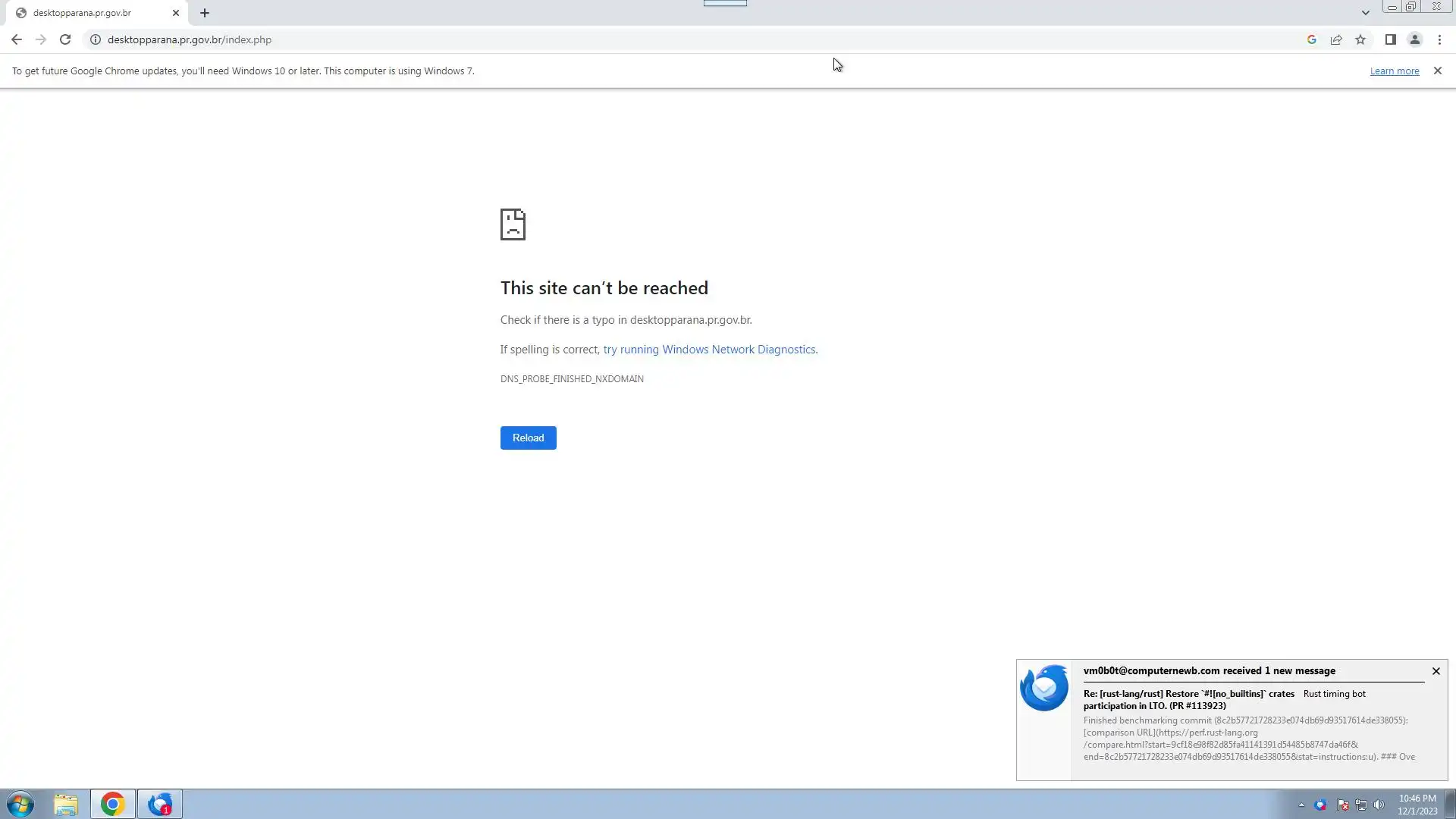
Task: Click the reload page icon
Action: 65,39
